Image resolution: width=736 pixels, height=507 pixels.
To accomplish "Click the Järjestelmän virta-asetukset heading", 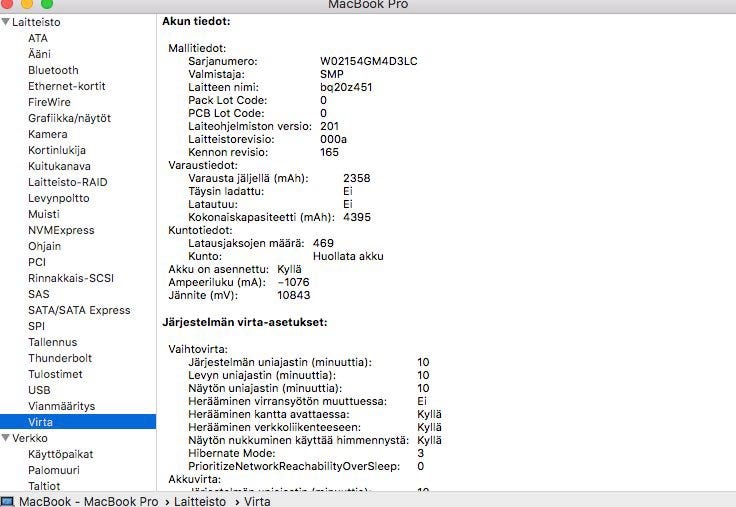I will click(245, 322).
